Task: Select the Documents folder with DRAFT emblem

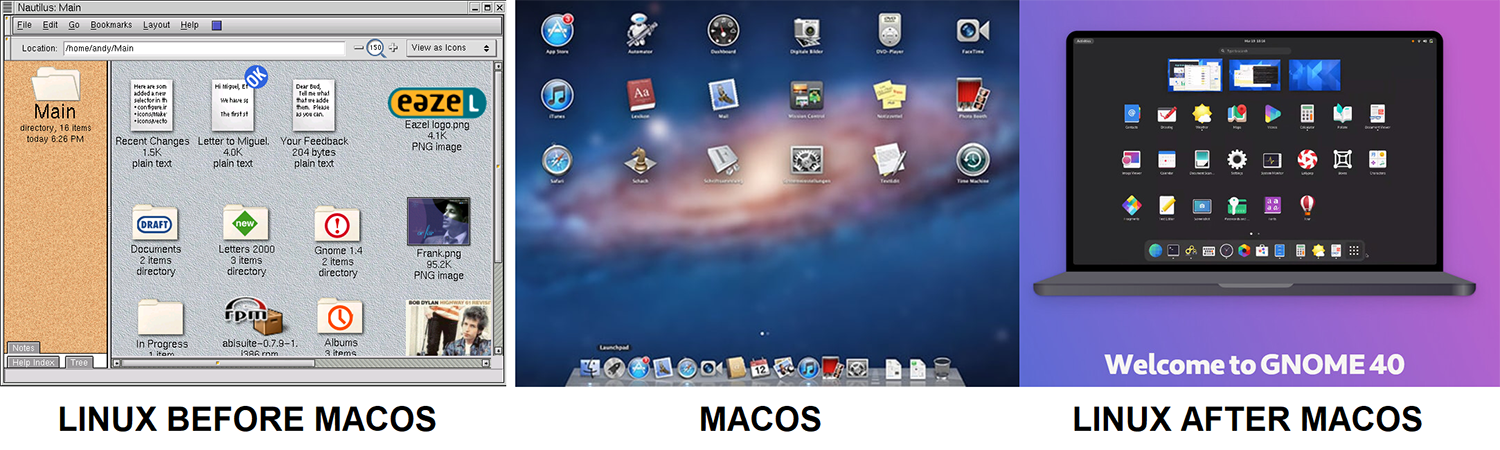Action: click(x=155, y=222)
